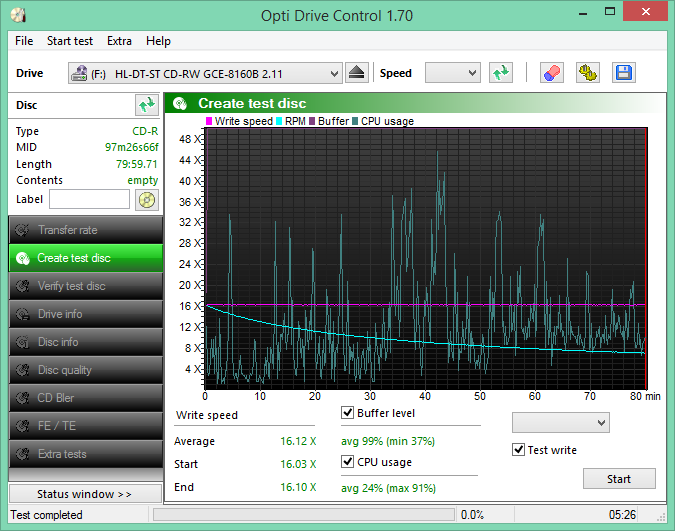The width and height of the screenshot is (675, 531).
Task: Click the disc icon beside Disc info
Action: pos(22,342)
